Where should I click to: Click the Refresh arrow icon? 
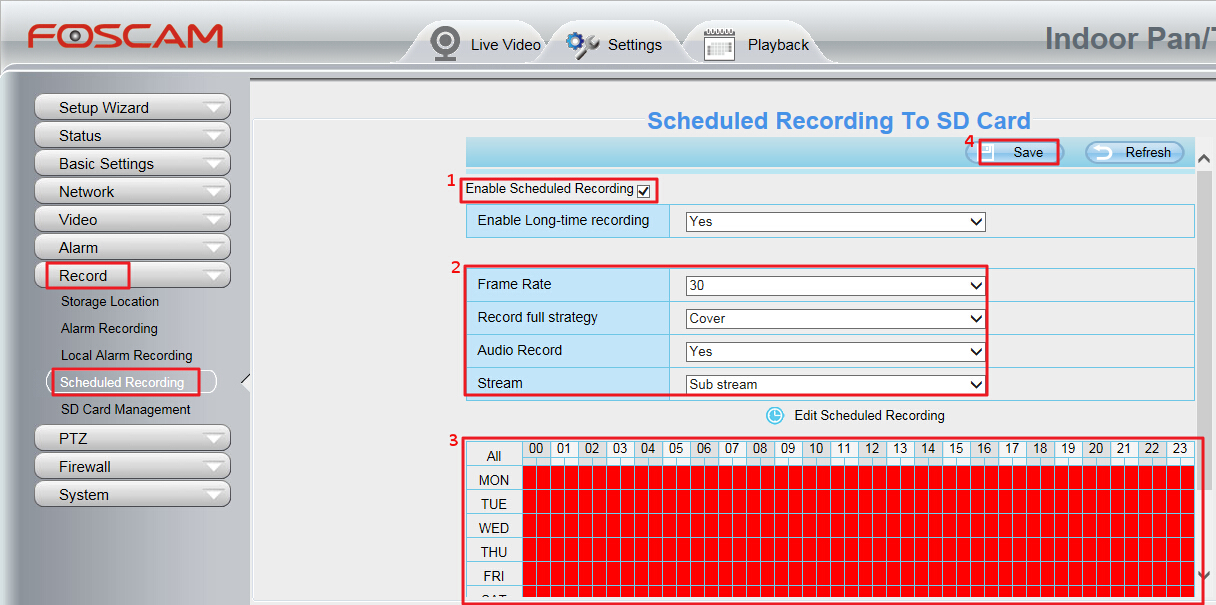[1102, 153]
